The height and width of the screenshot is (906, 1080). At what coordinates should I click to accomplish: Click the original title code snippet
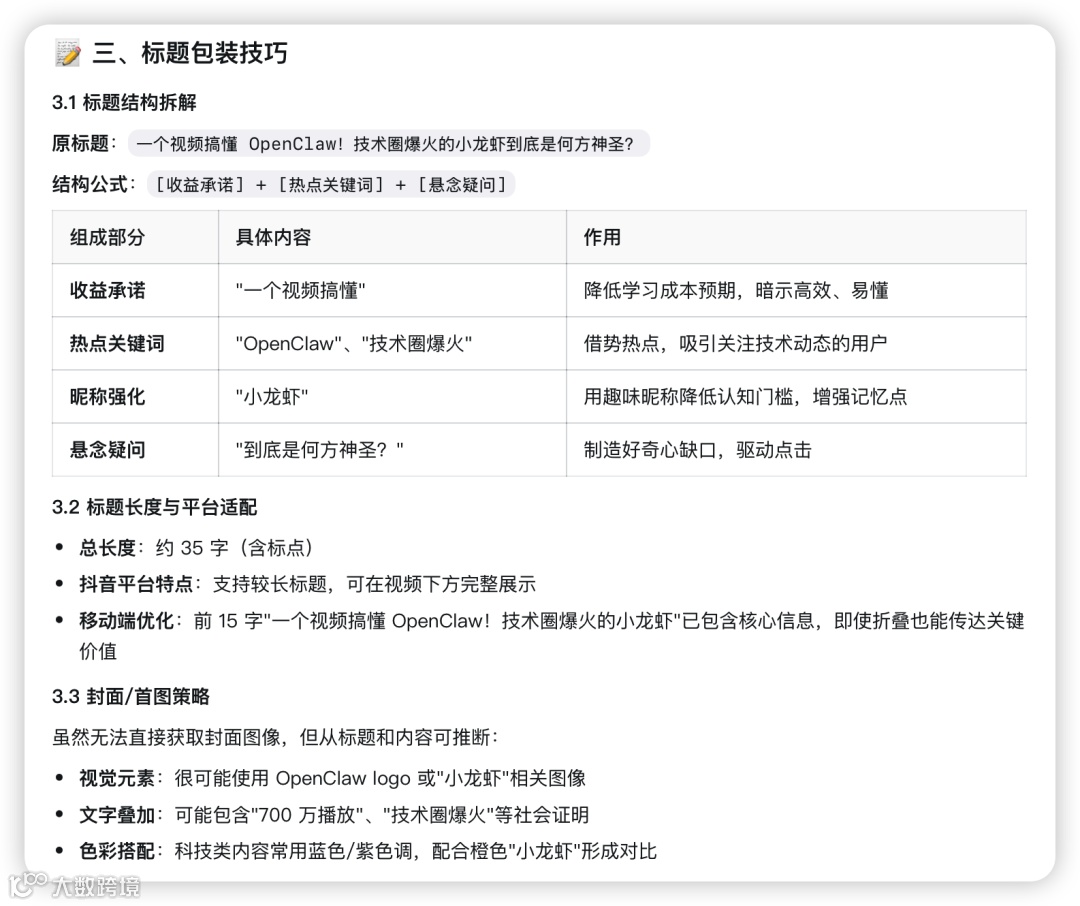[x=388, y=143]
